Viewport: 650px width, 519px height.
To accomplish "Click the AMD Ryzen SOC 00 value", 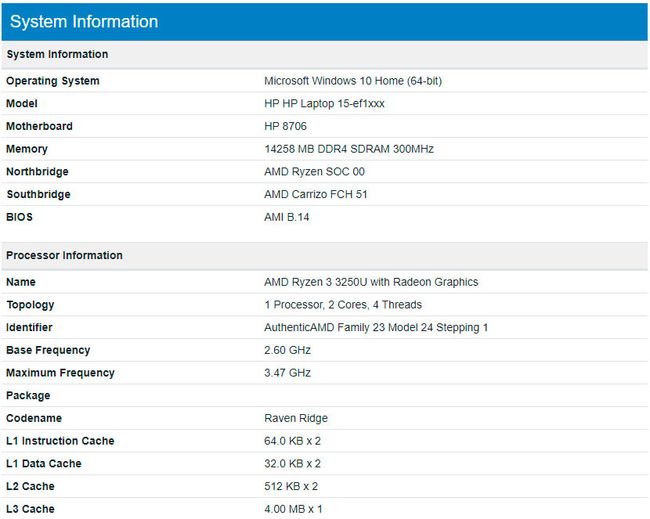I will pyautogui.click(x=314, y=172).
